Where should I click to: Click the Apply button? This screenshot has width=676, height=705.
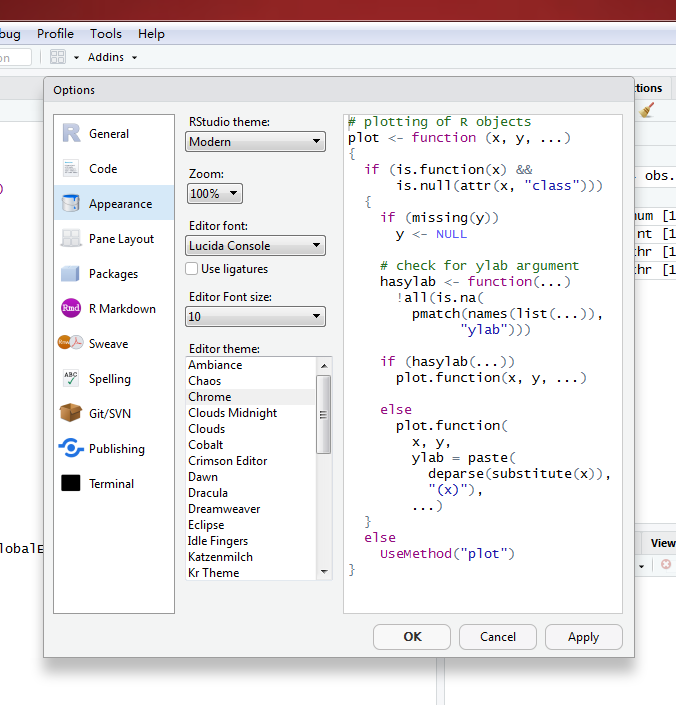pos(583,637)
